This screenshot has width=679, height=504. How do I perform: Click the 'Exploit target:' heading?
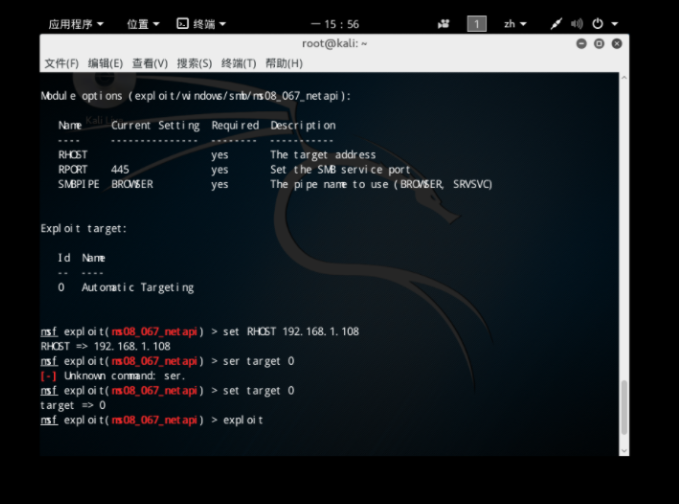click(x=84, y=228)
